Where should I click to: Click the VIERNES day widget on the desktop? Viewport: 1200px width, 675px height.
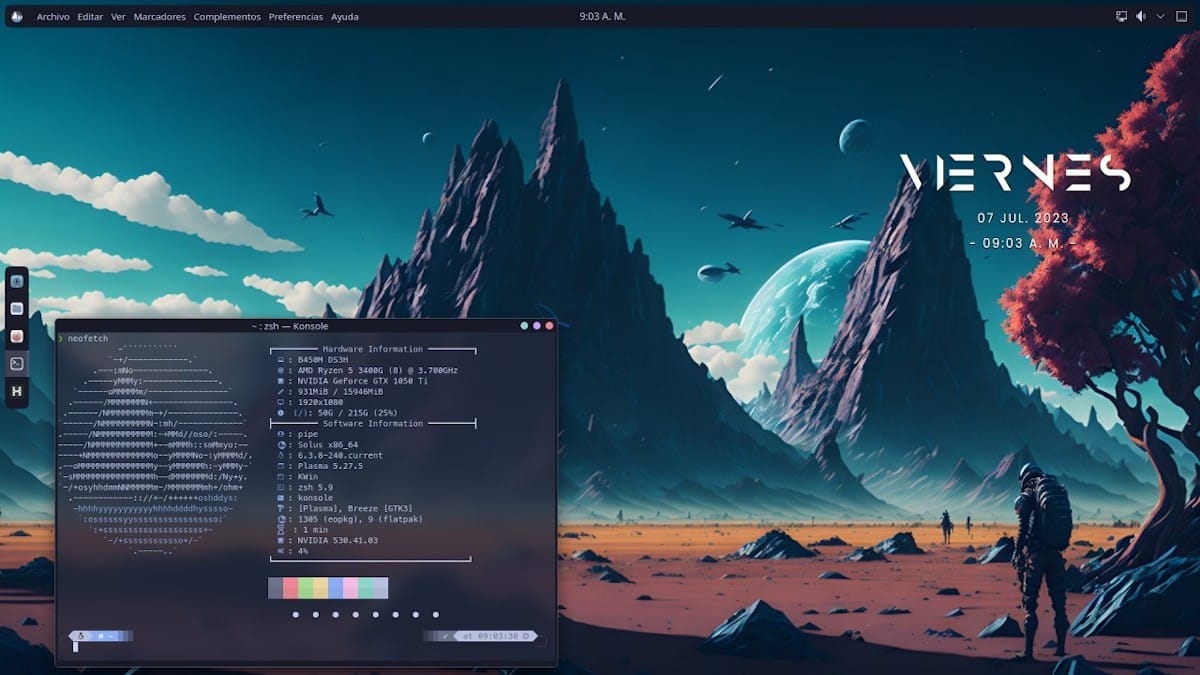click(x=1015, y=173)
